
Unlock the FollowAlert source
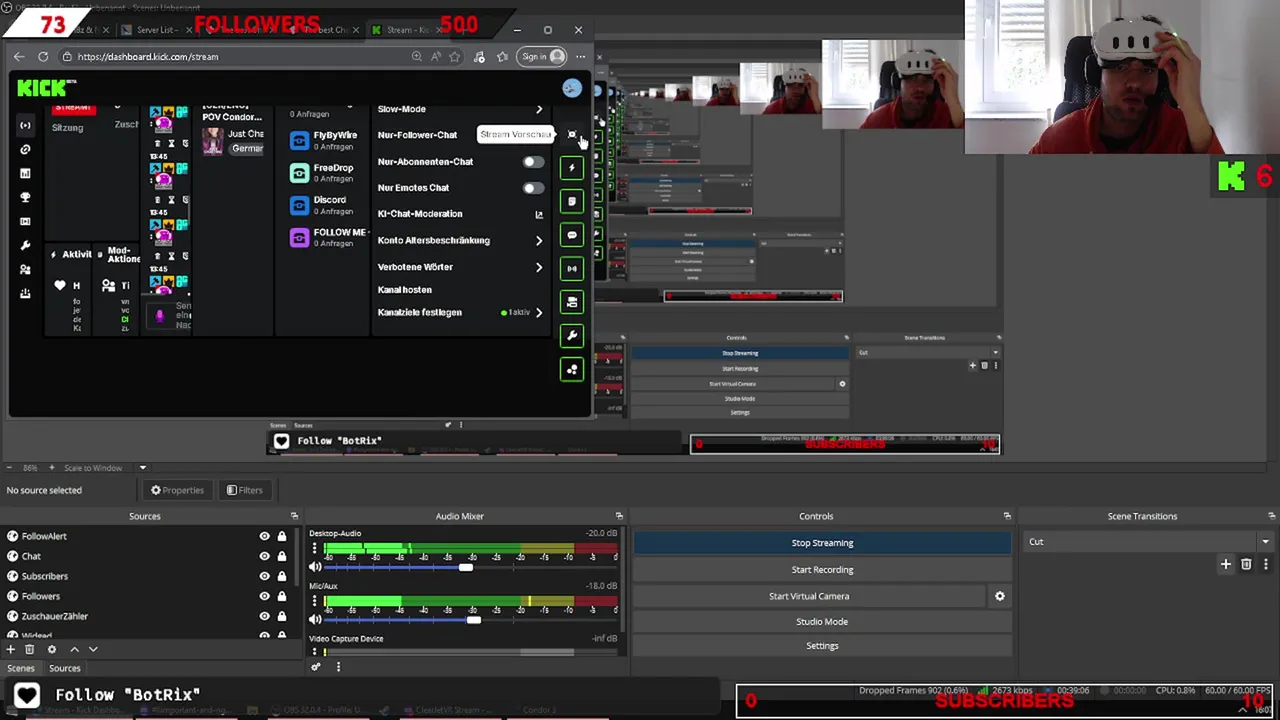282,536
